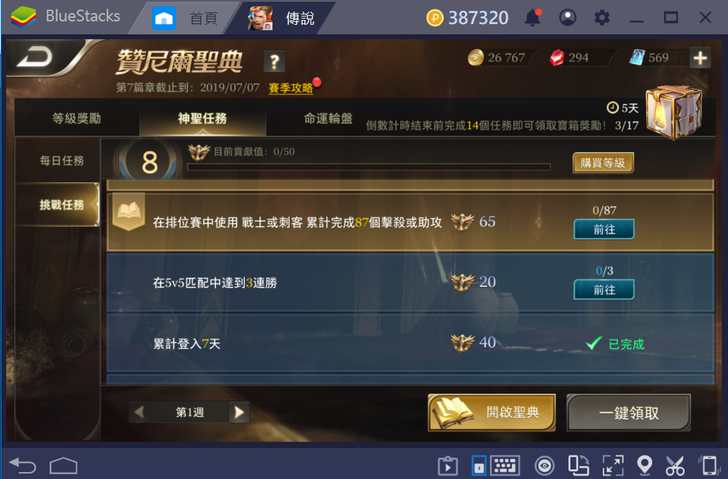Toggle fullscreen with expand arrows icon
The image size is (728, 479).
613,465
